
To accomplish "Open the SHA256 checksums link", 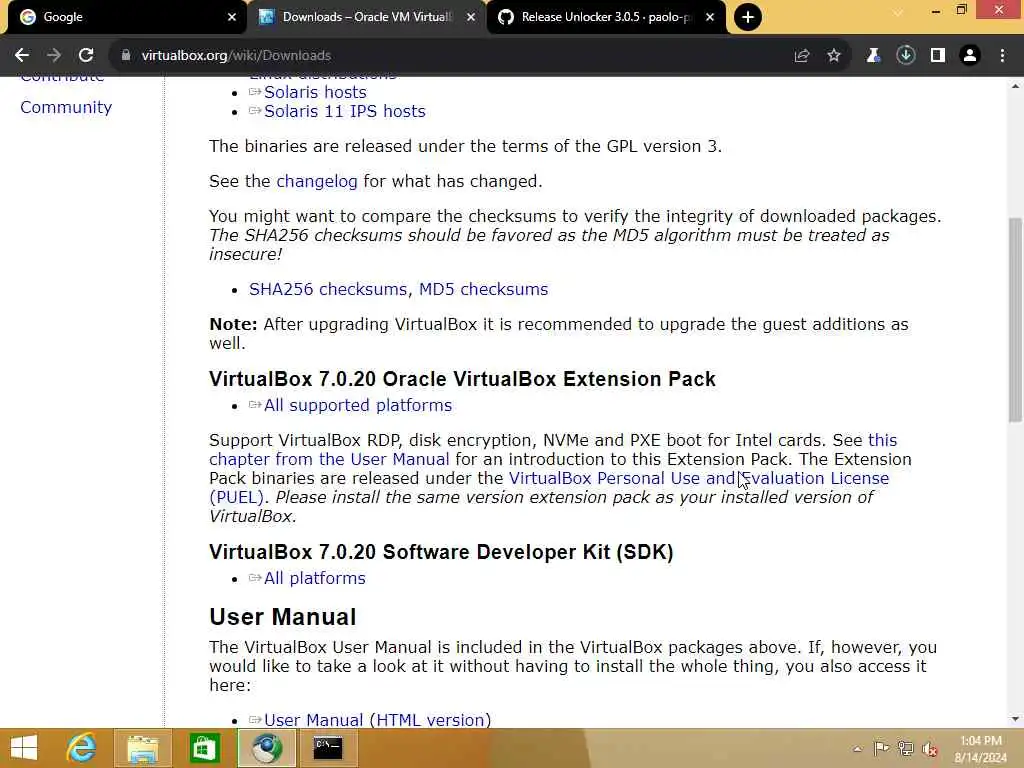I will coord(330,289).
